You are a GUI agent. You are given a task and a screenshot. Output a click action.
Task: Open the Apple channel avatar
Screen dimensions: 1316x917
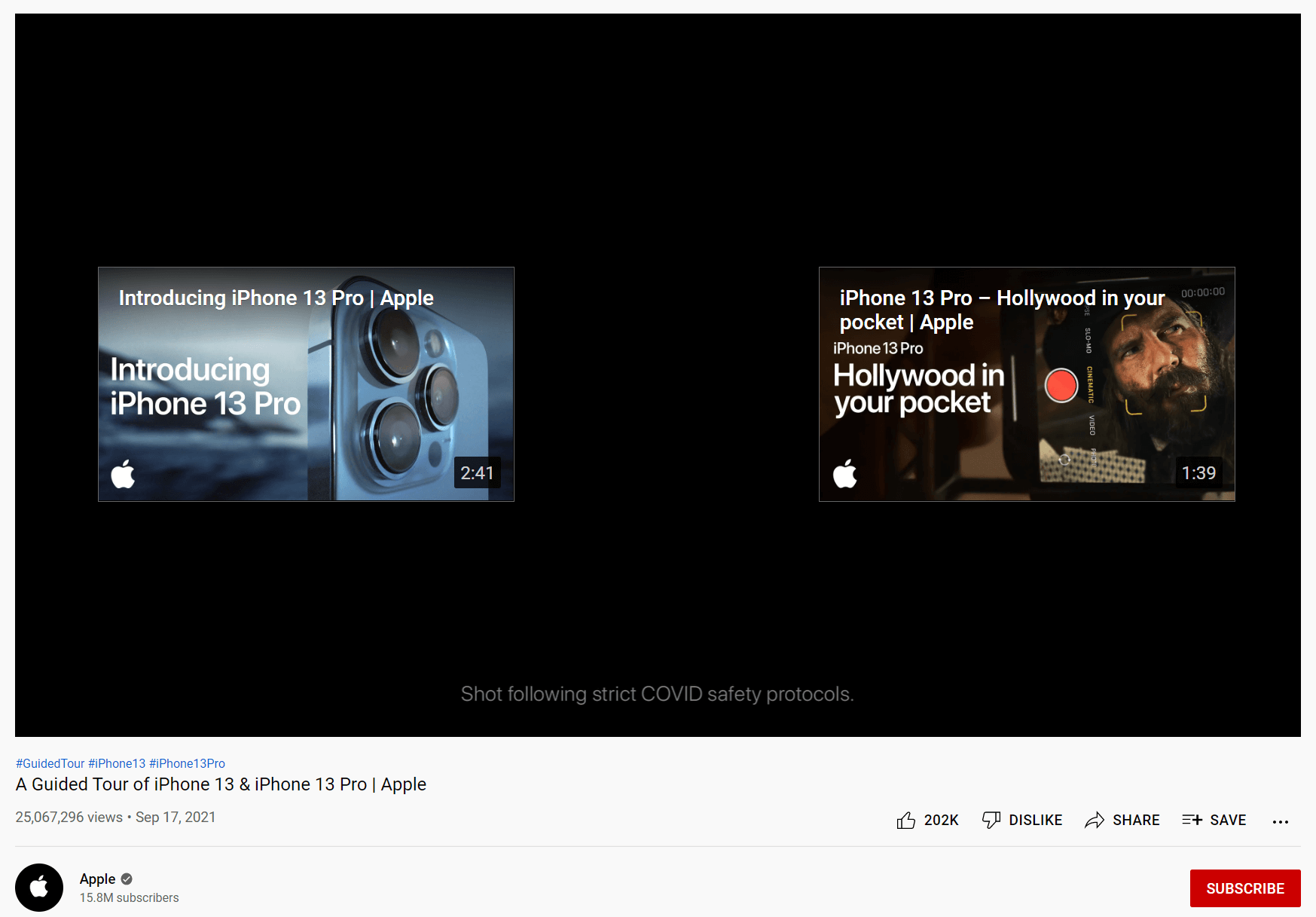pyautogui.click(x=39, y=887)
